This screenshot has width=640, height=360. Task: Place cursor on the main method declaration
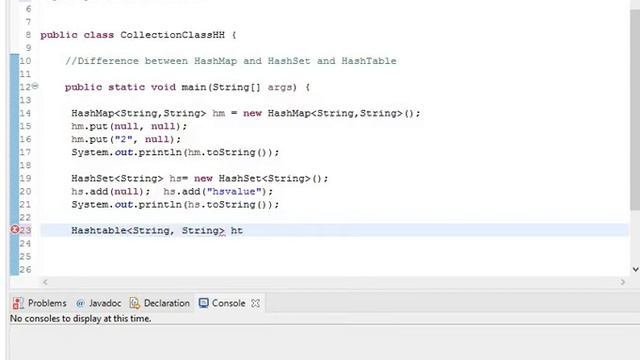click(187, 87)
